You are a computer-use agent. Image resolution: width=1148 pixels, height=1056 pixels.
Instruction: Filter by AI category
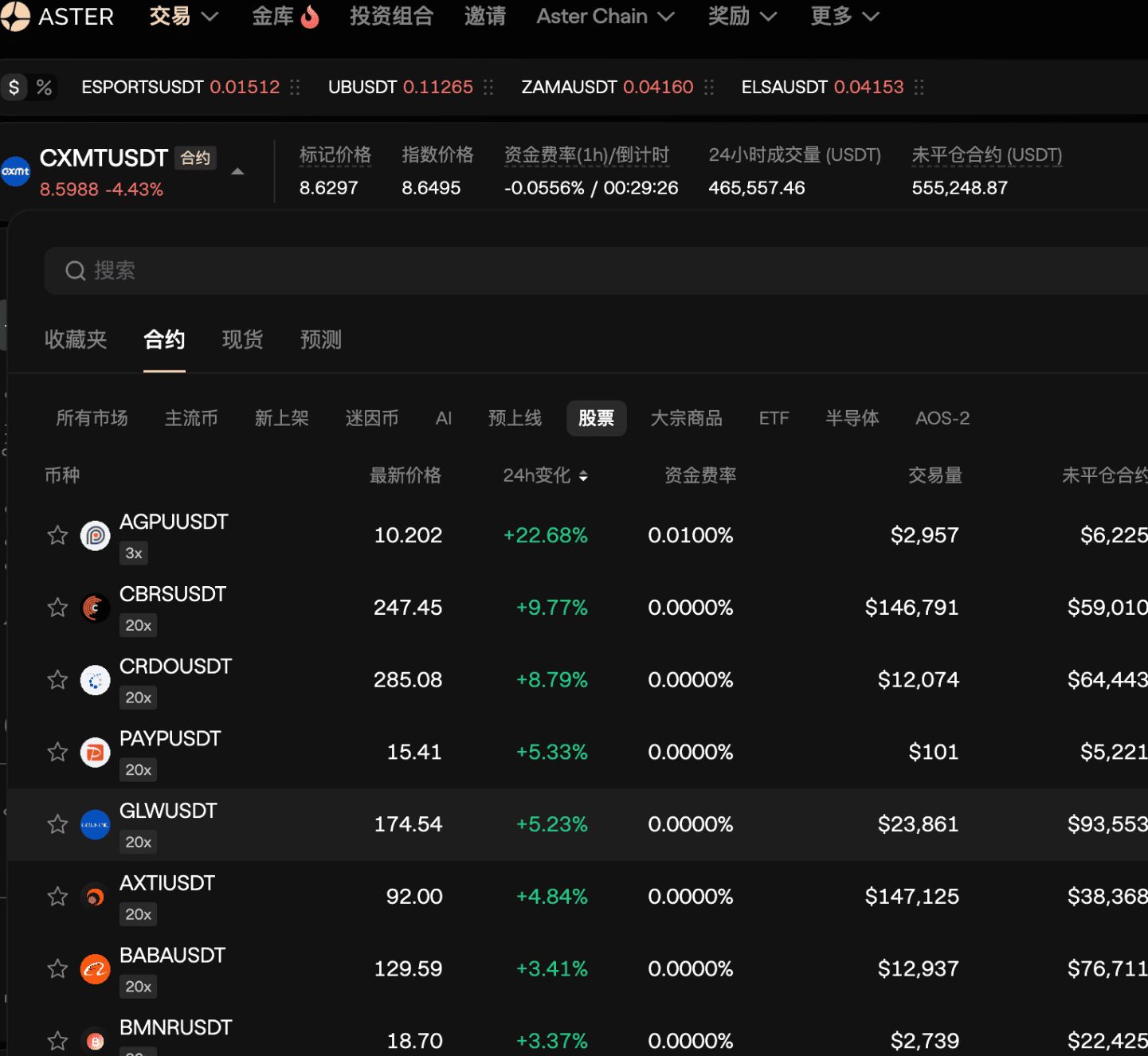(444, 418)
